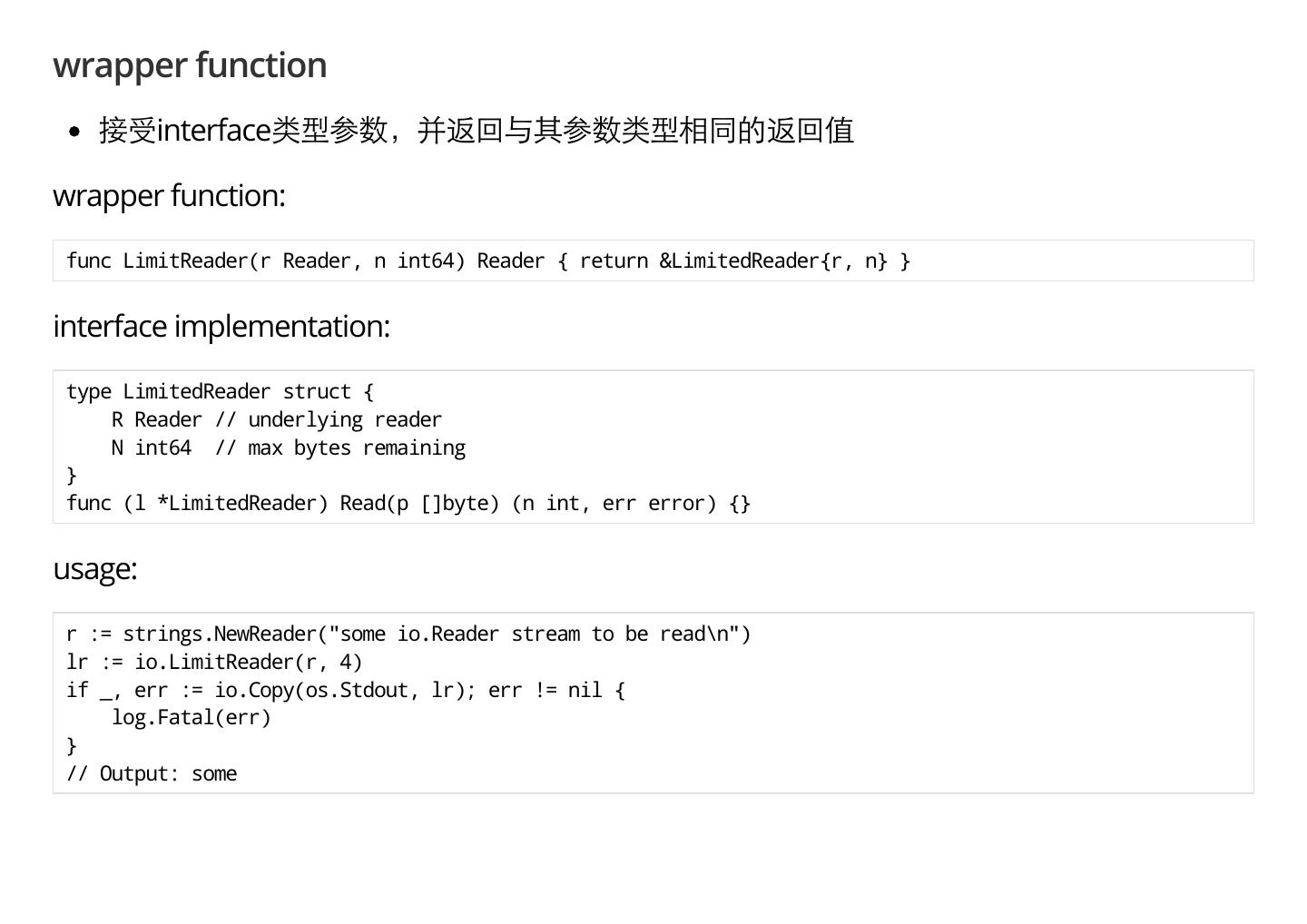Click the "interface implementation:" subheading
1307x924 pixels.
coord(221,327)
